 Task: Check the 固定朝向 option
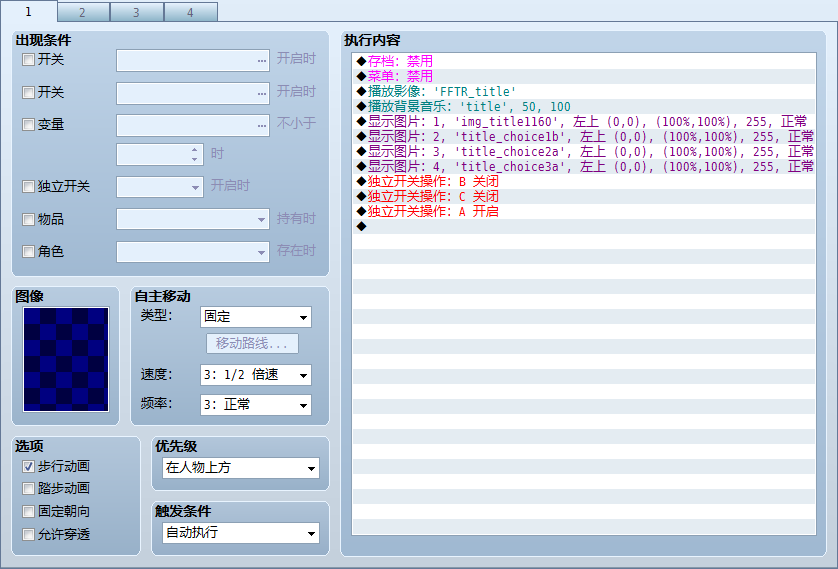tap(28, 512)
